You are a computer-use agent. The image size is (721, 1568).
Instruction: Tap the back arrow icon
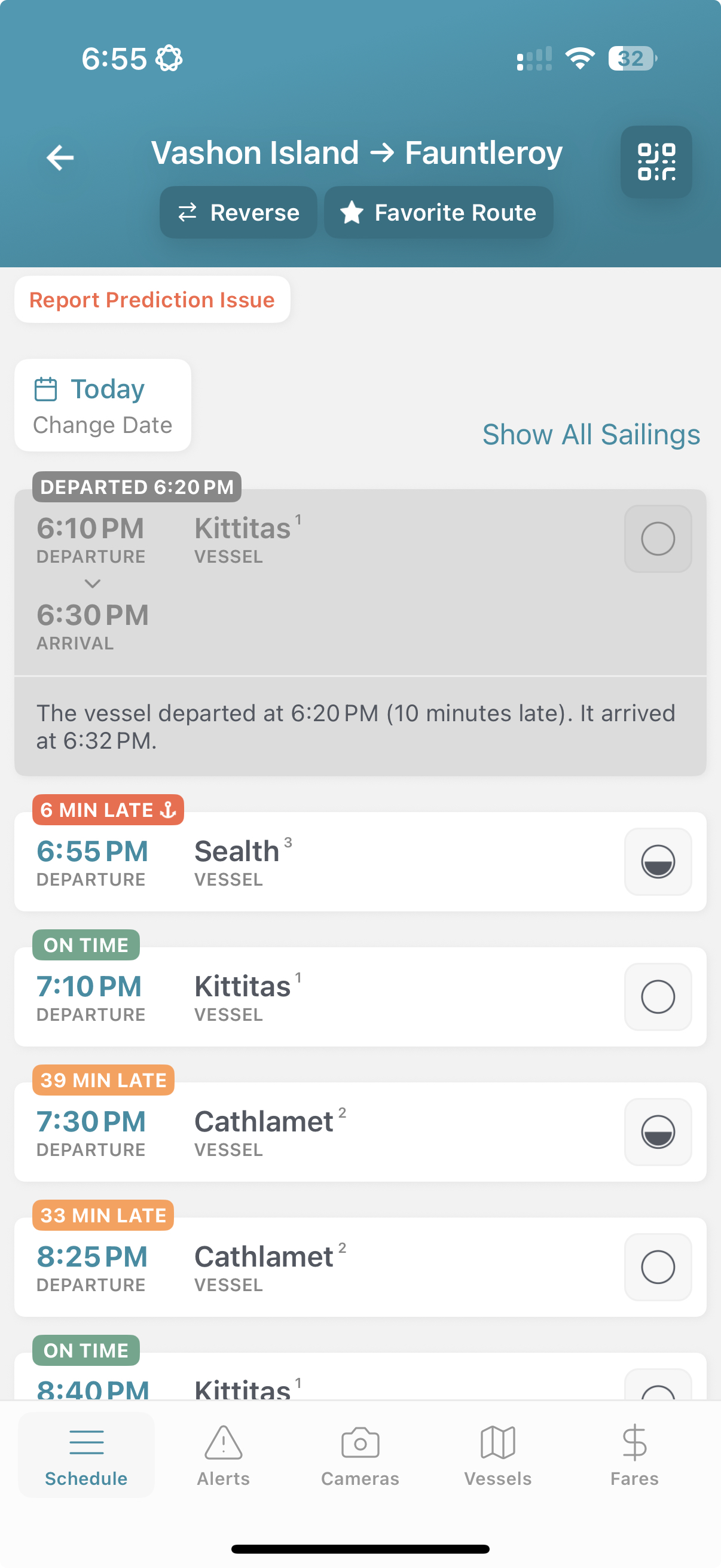(60, 158)
